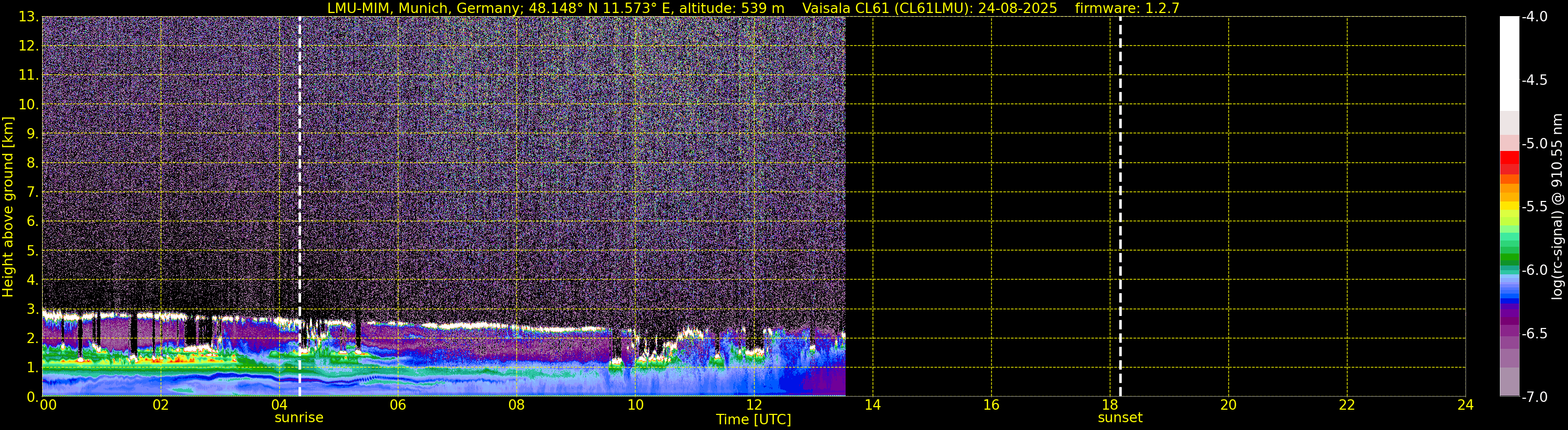1568x430 pixels.
Task: Click the time axis tick label 04
Action: [279, 405]
